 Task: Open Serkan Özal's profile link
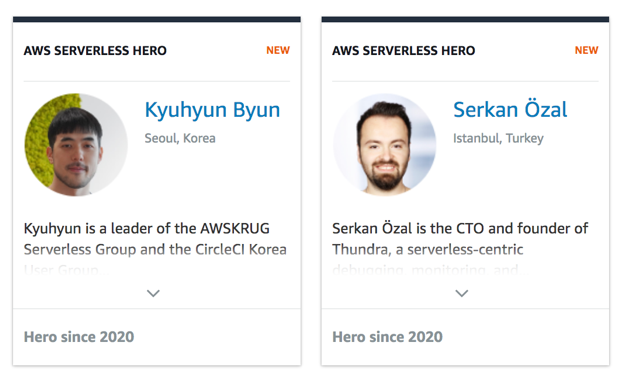(510, 110)
